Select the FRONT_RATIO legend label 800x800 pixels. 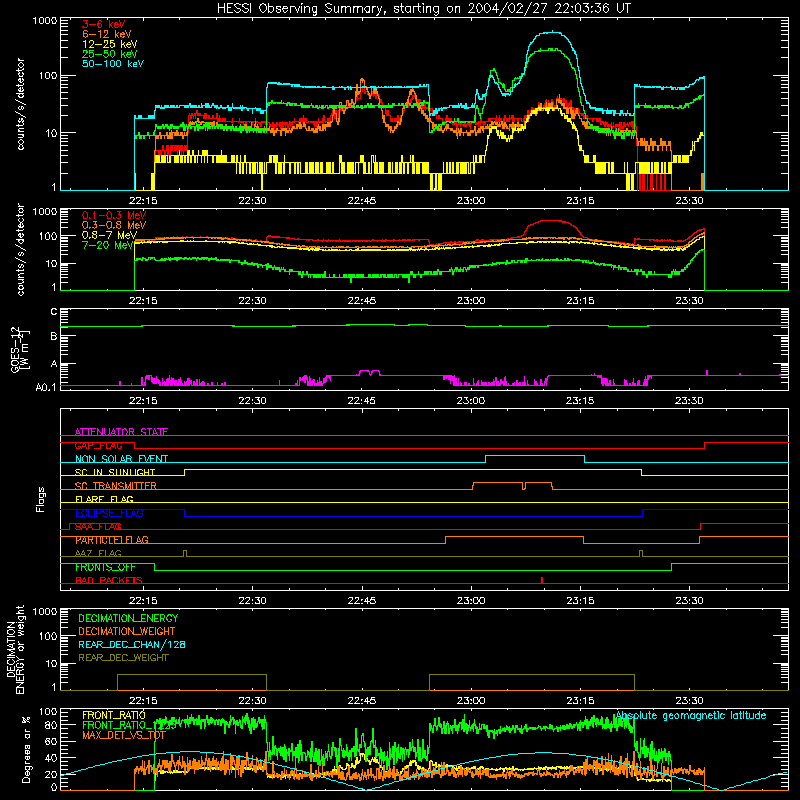point(114,715)
